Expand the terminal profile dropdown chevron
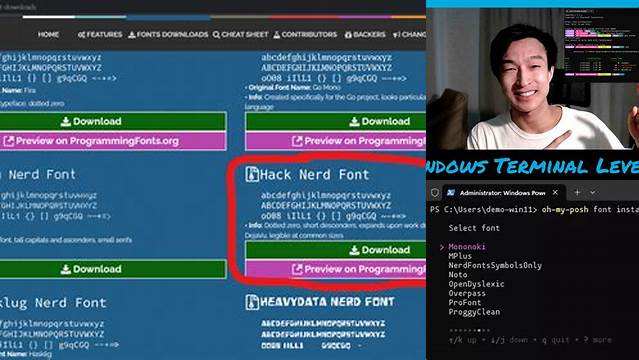This screenshot has height=360, width=639. coord(593,192)
